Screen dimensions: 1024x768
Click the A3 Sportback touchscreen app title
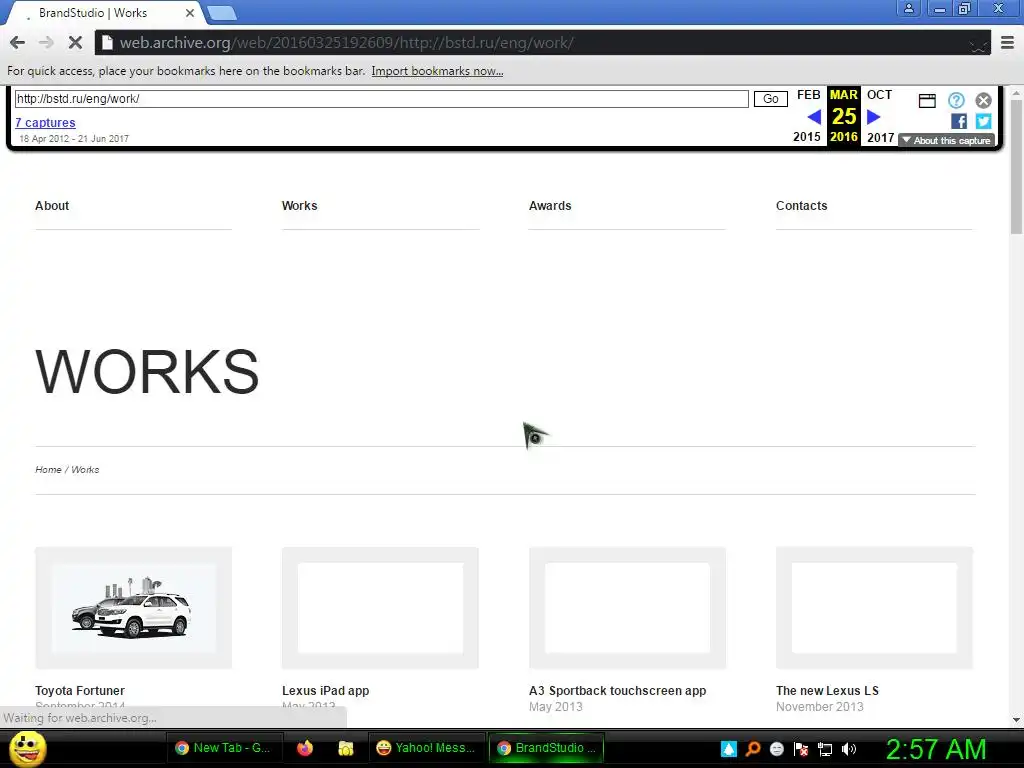[618, 691]
